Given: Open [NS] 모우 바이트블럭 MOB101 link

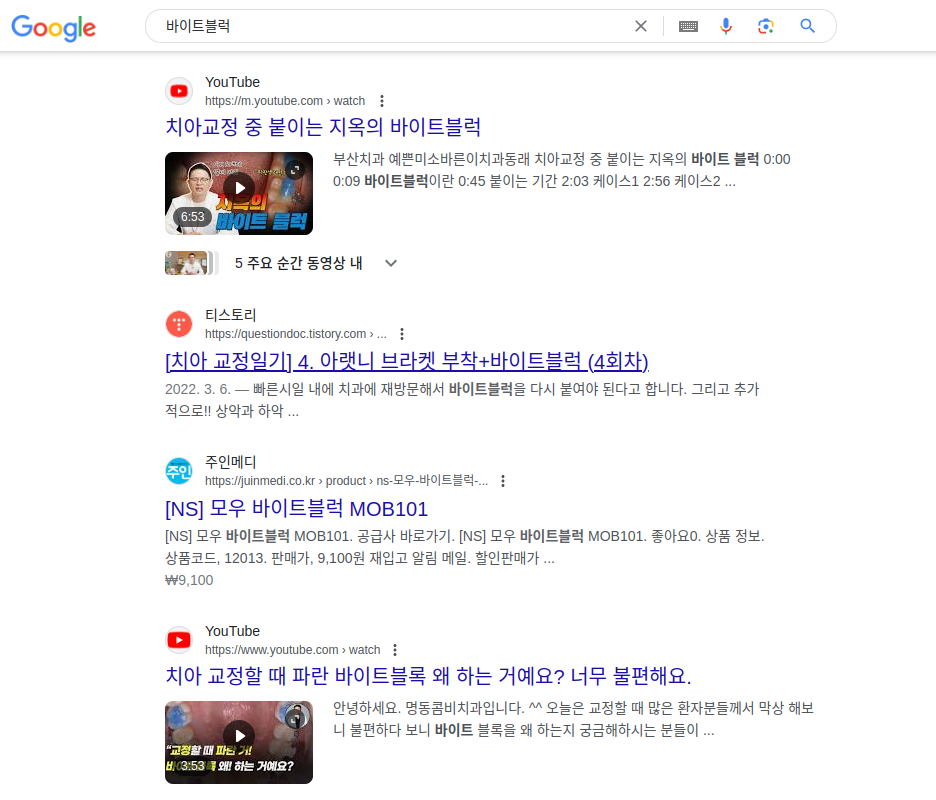Looking at the screenshot, I should pyautogui.click(x=297, y=509).
